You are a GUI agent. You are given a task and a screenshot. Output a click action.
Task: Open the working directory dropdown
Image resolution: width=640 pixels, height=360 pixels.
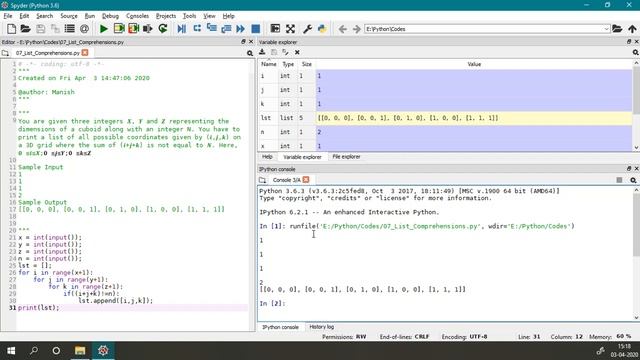606,29
